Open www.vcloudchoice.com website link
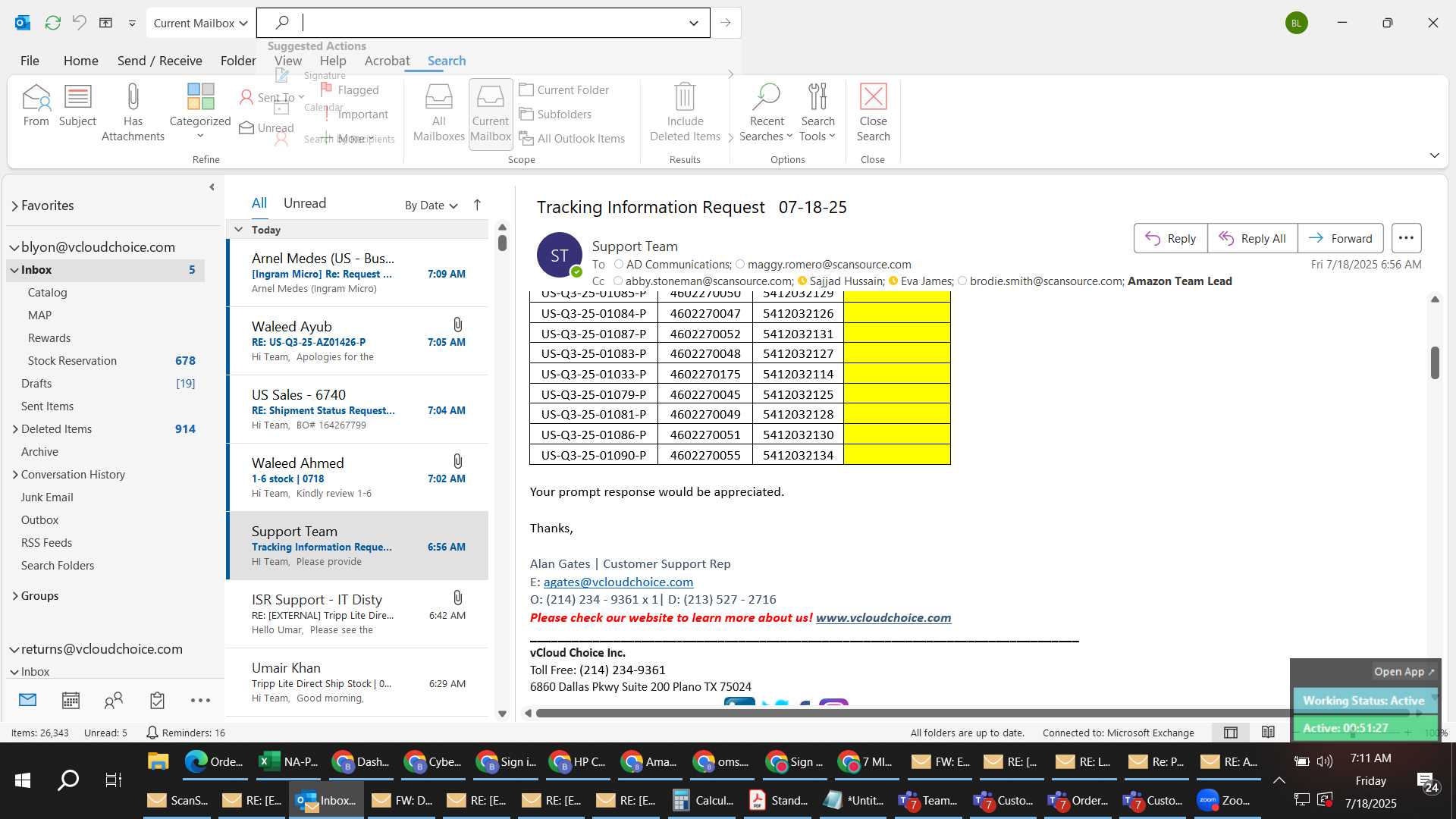Viewport: 1456px width, 819px height. pyautogui.click(x=883, y=617)
